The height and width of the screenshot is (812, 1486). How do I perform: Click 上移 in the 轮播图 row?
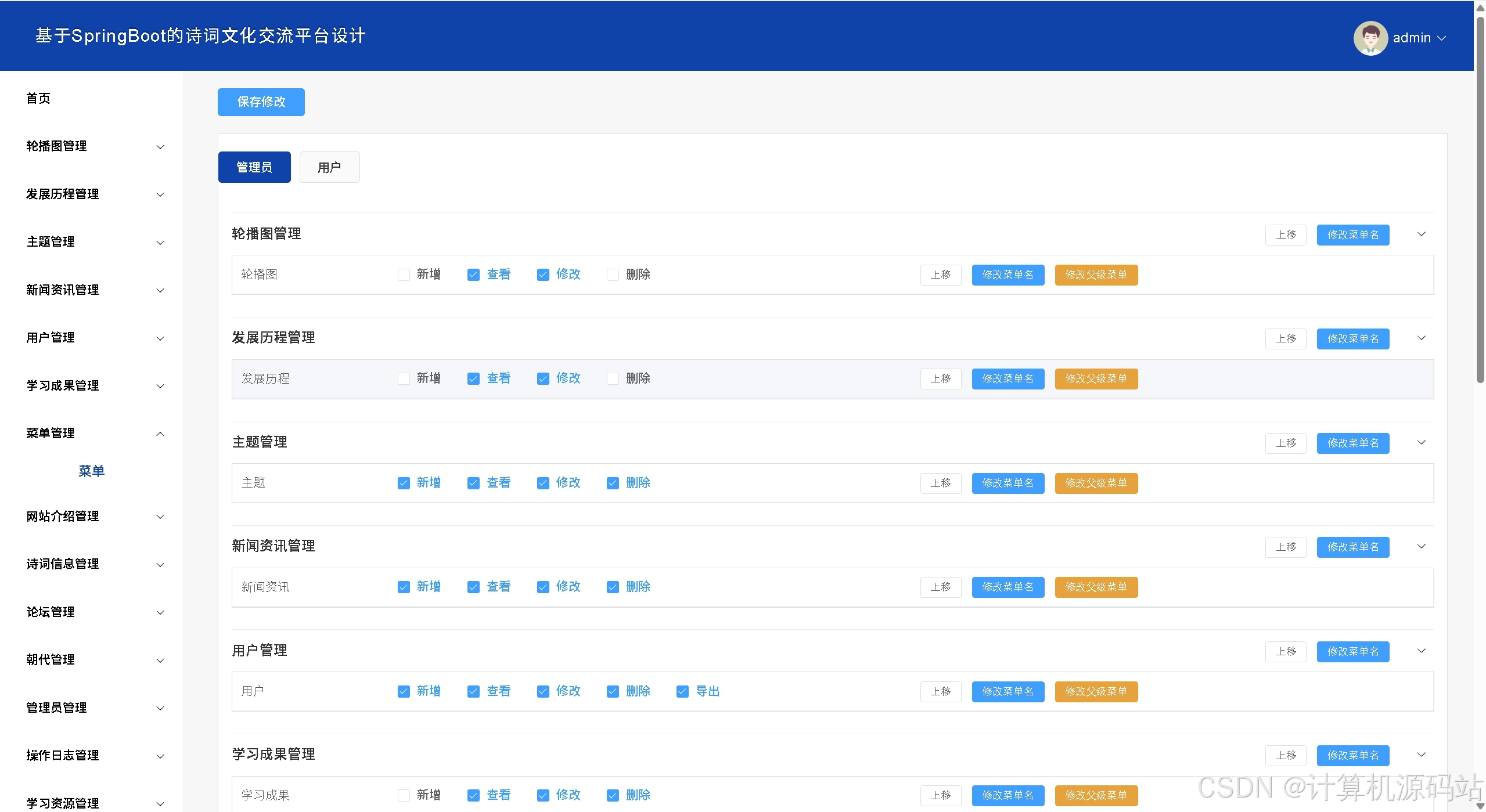pyautogui.click(x=941, y=275)
